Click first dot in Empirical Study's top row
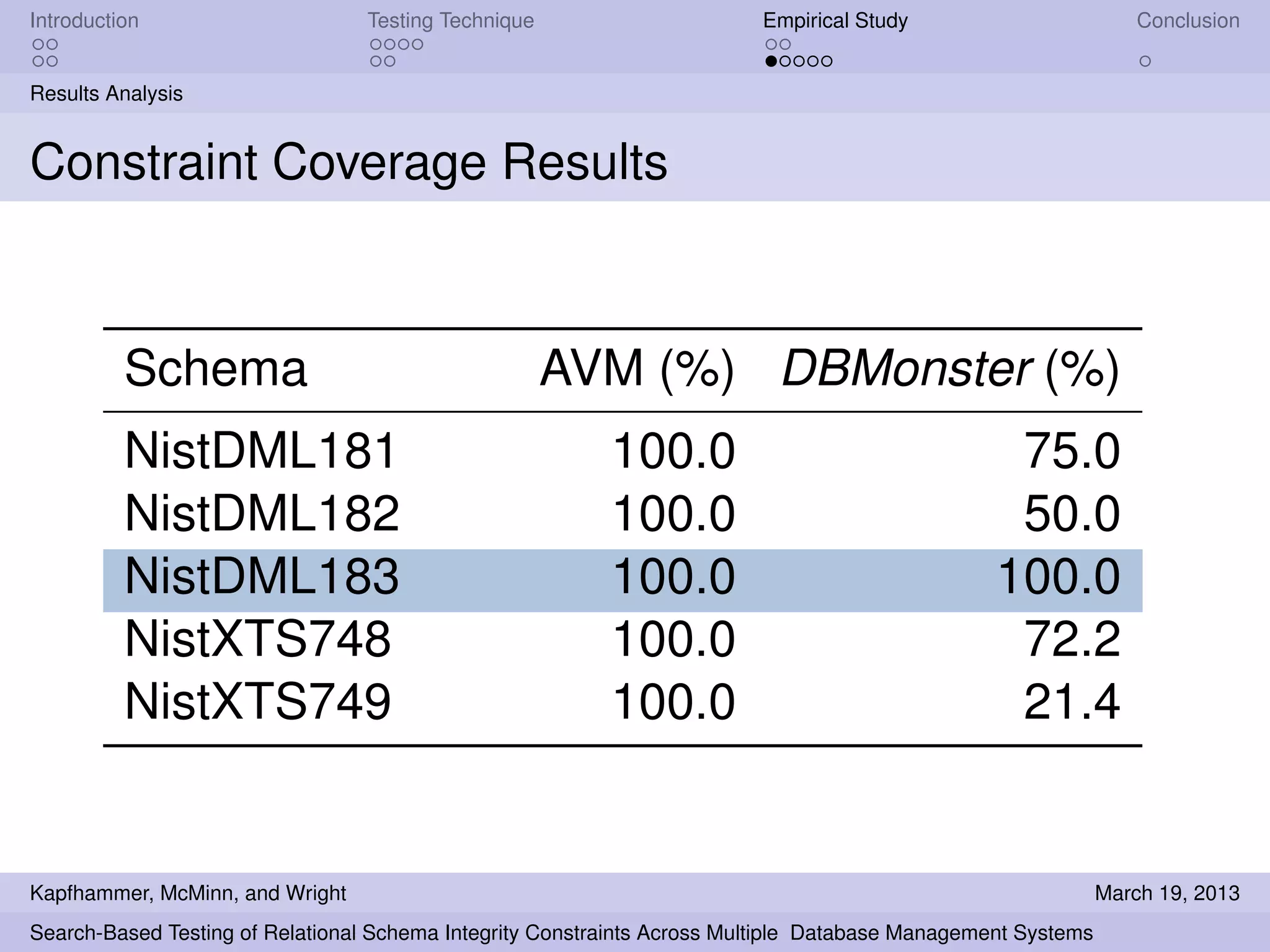 (x=771, y=45)
